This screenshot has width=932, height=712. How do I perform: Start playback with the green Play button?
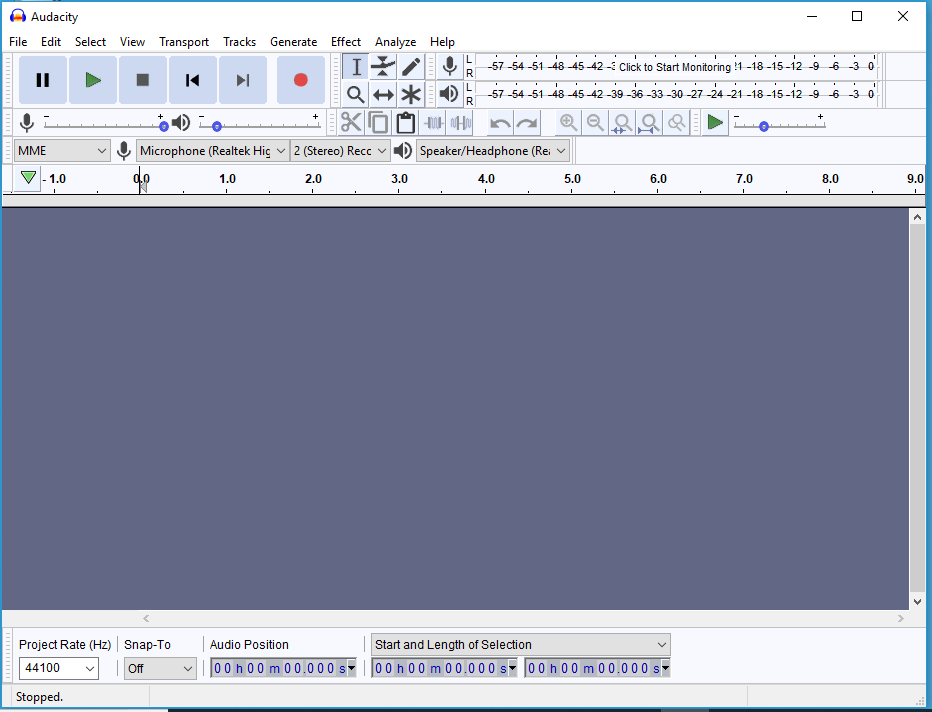pos(93,80)
